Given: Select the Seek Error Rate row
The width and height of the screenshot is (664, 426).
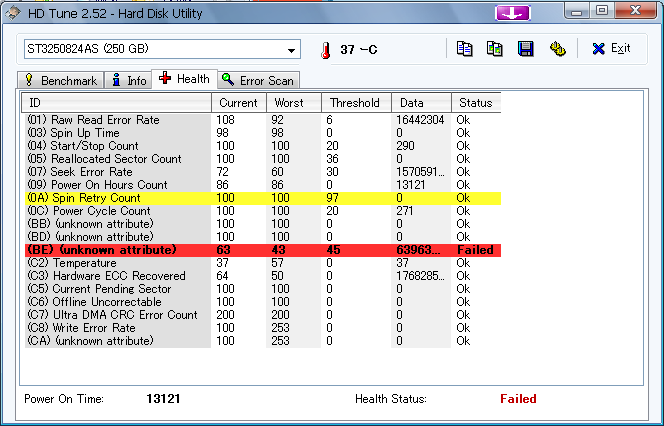Looking at the screenshot, I should (263, 172).
